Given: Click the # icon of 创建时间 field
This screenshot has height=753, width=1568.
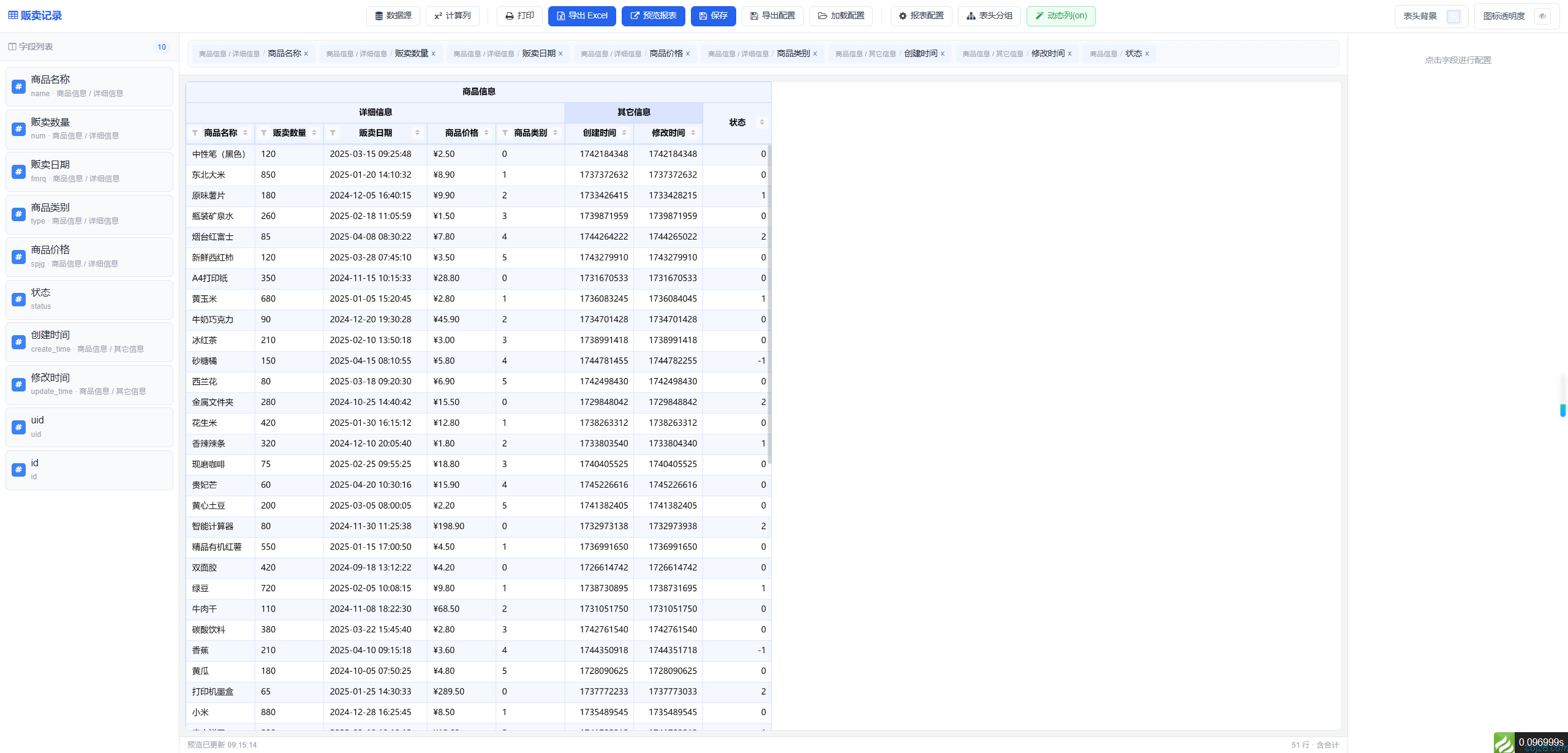Looking at the screenshot, I should (x=18, y=342).
